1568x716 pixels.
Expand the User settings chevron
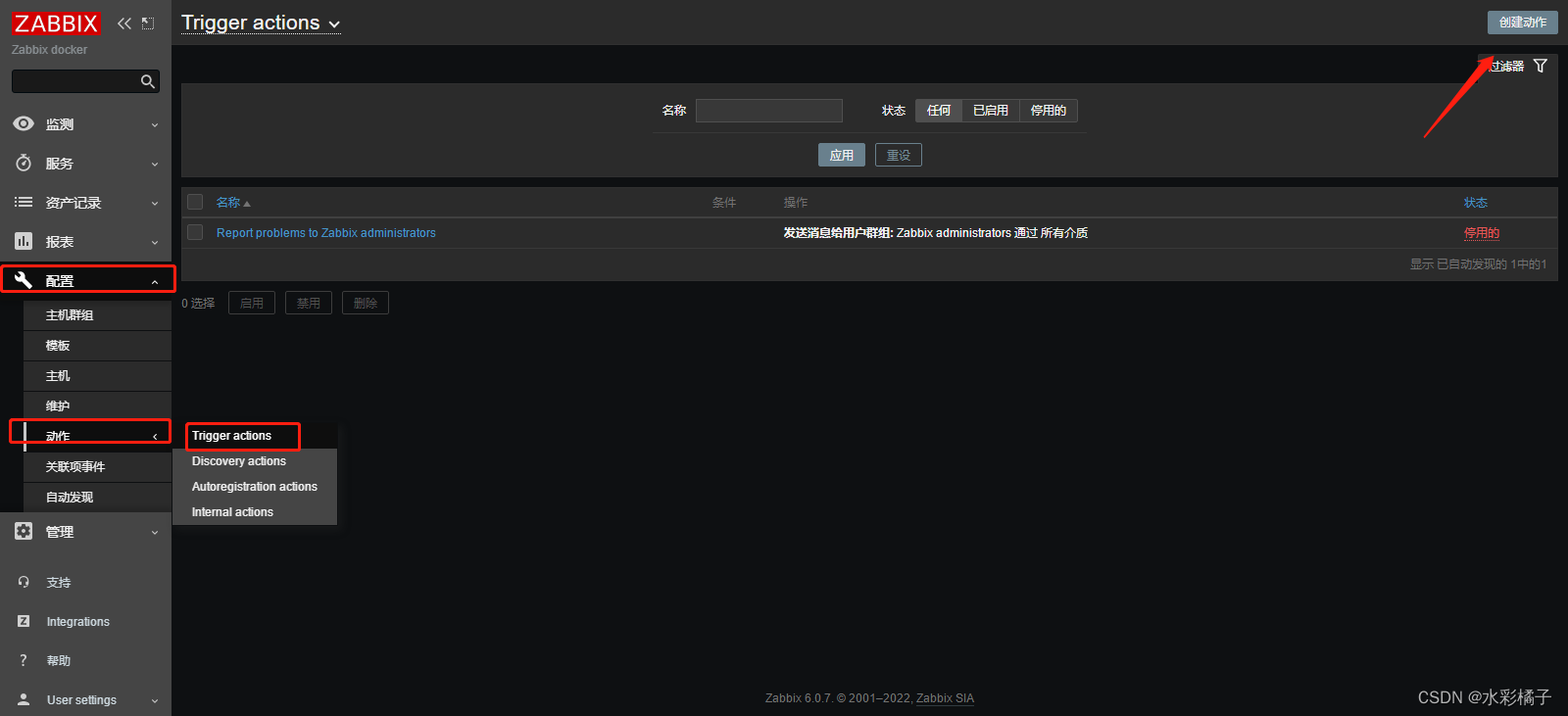(x=155, y=700)
